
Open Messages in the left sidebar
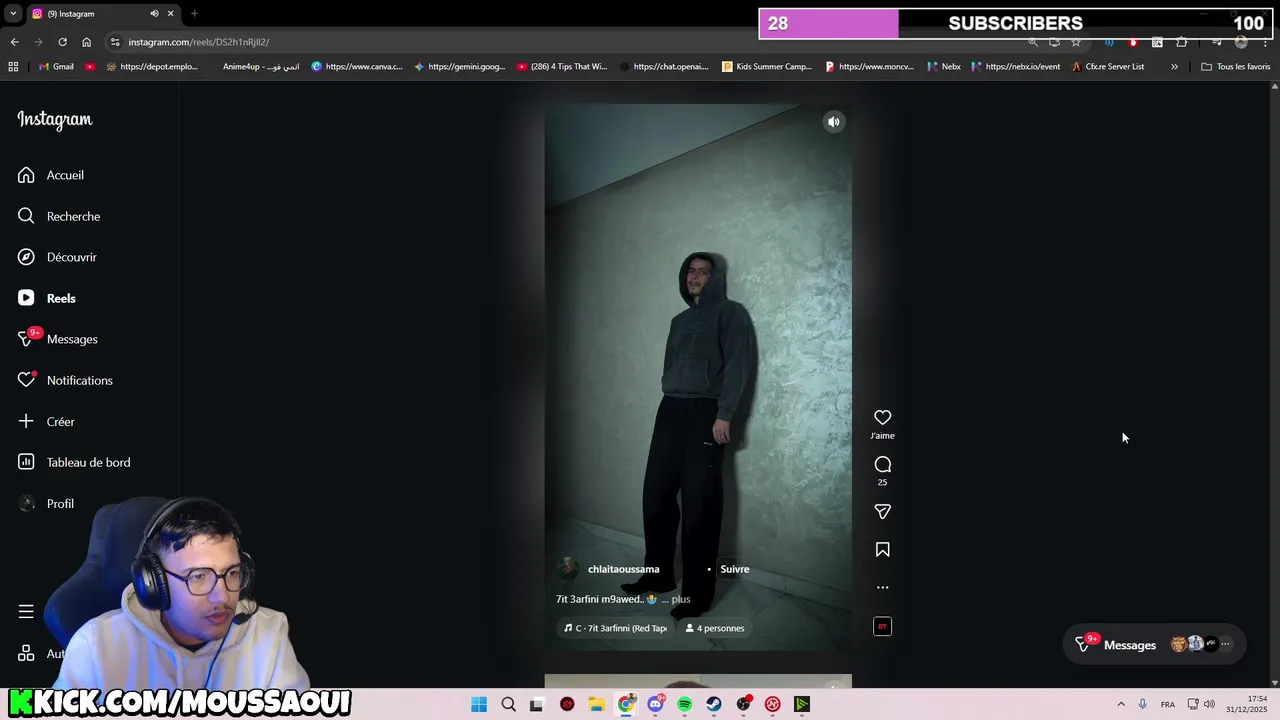58,339
